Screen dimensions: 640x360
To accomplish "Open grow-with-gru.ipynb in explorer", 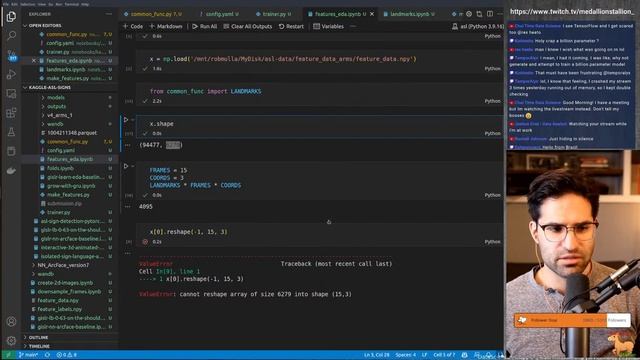I will pyautogui.click(x=71, y=186).
